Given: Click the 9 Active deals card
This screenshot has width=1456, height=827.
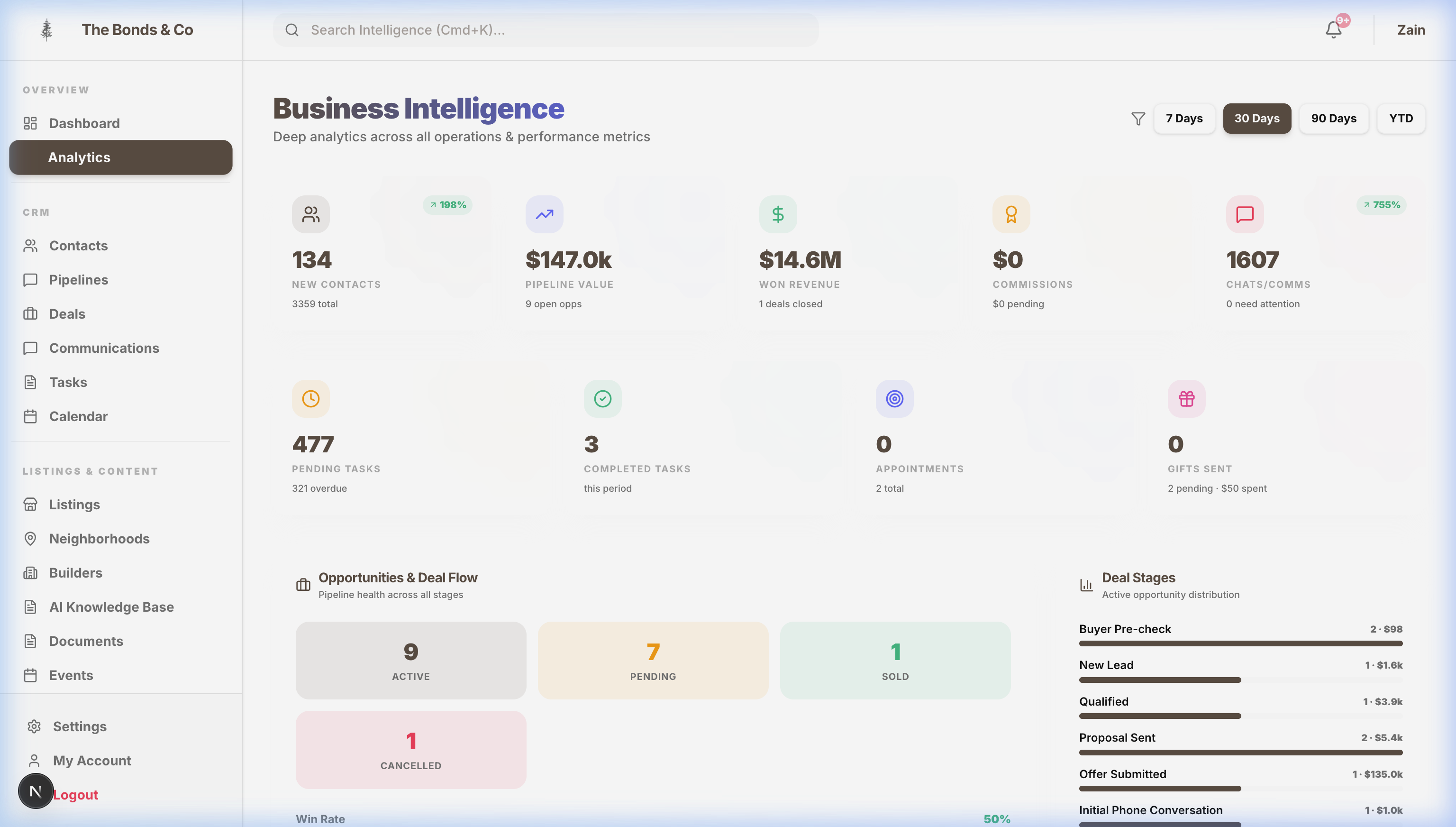Looking at the screenshot, I should tap(411, 660).
